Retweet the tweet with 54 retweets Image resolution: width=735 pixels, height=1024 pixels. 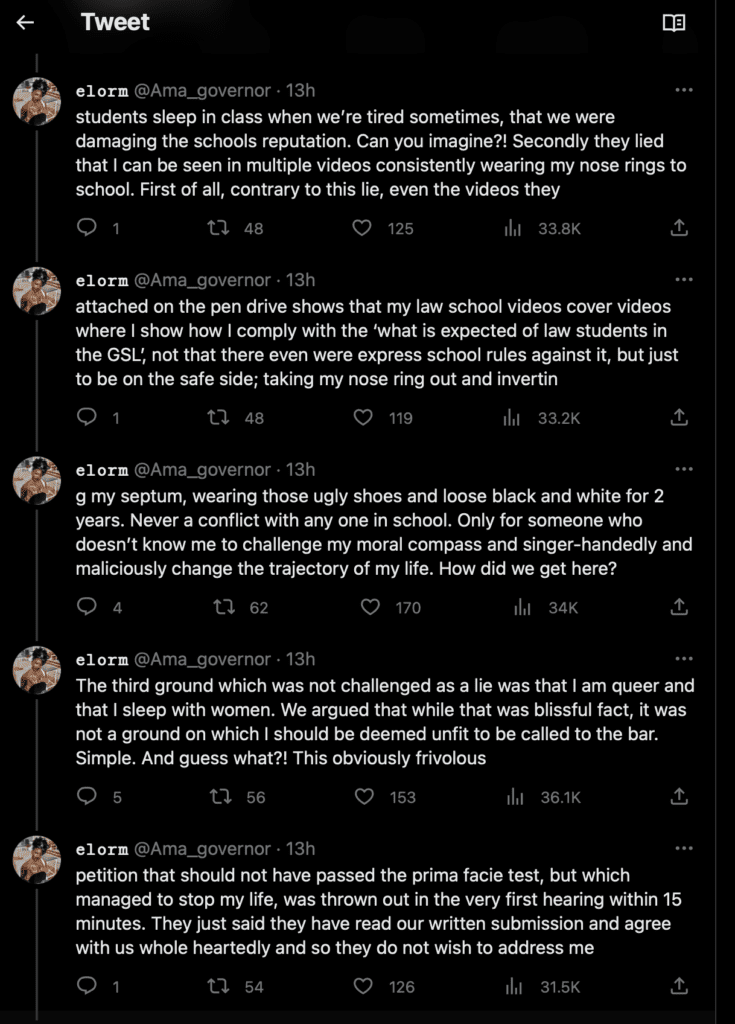(217, 987)
